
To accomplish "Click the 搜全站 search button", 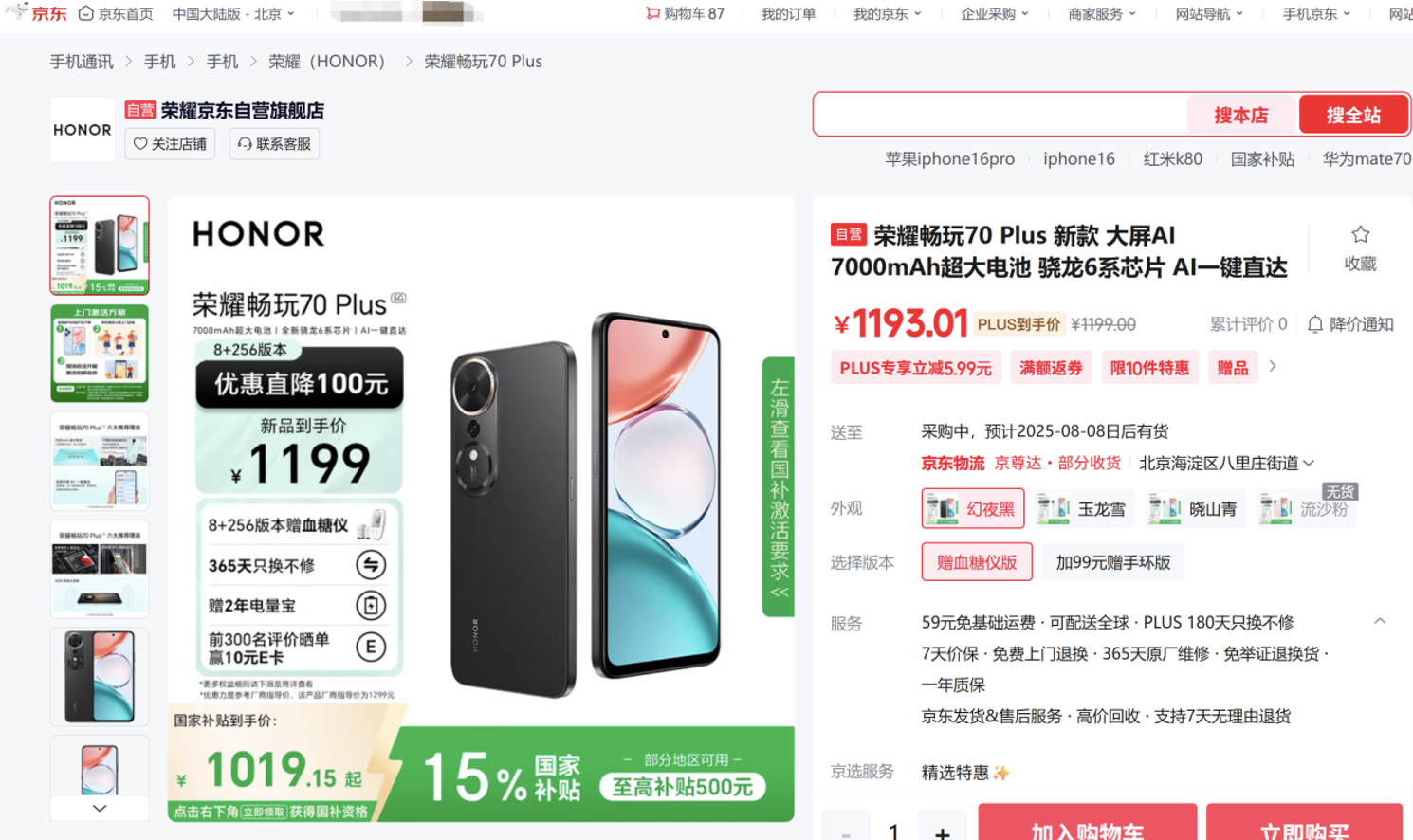I will click(x=1353, y=115).
